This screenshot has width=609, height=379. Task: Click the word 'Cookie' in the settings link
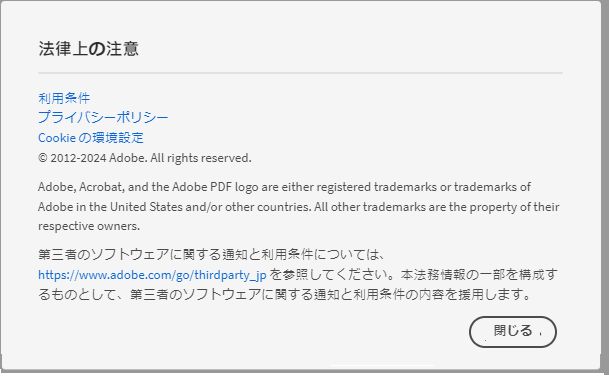(x=57, y=137)
